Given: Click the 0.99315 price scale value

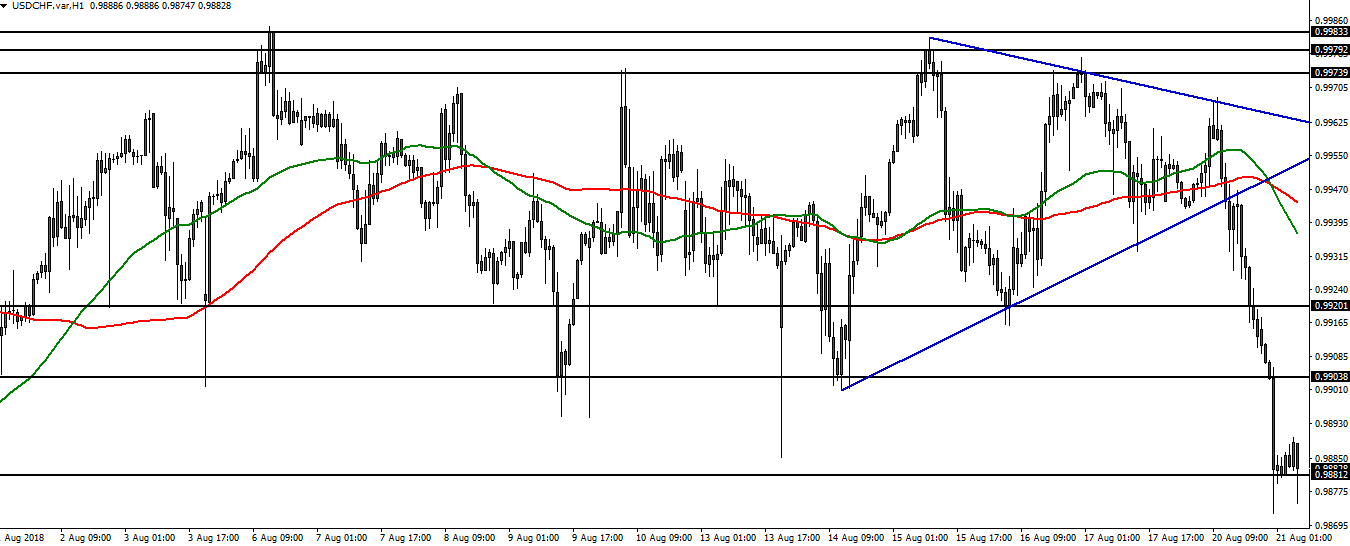Looking at the screenshot, I should point(1333,257).
